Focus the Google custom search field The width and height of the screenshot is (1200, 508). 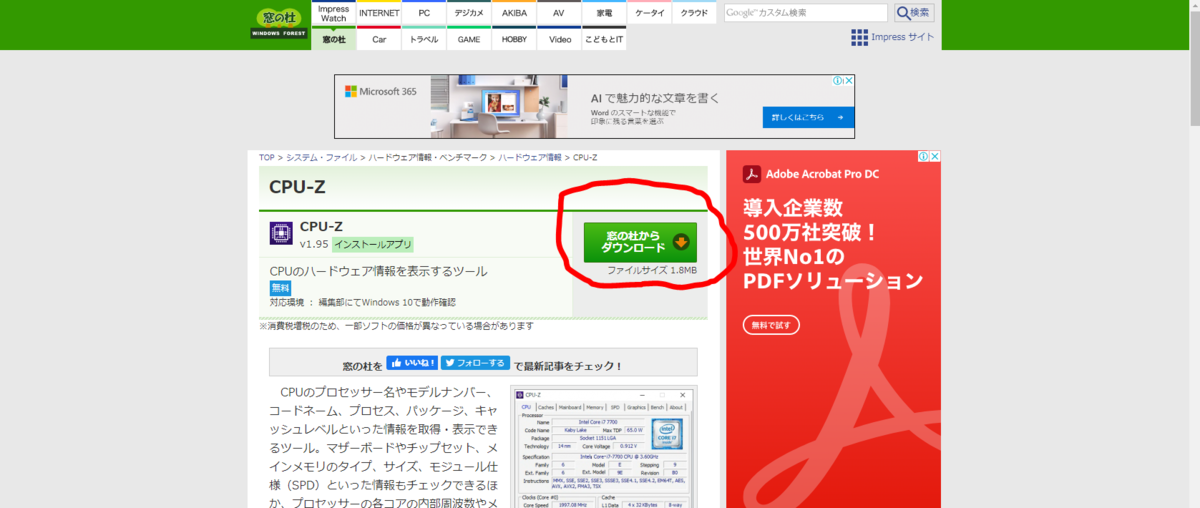[x=806, y=13]
